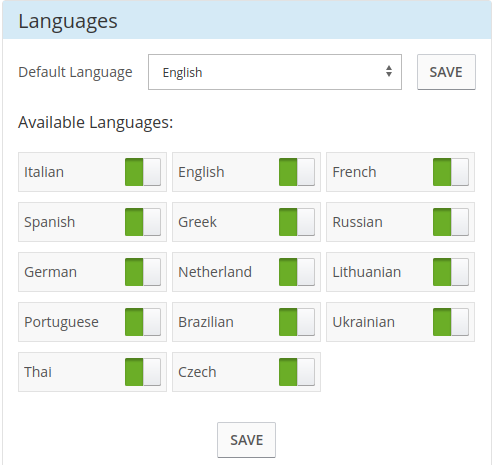The image size is (496, 465).
Task: Turn off the Netherland toggle
Action: (297, 272)
